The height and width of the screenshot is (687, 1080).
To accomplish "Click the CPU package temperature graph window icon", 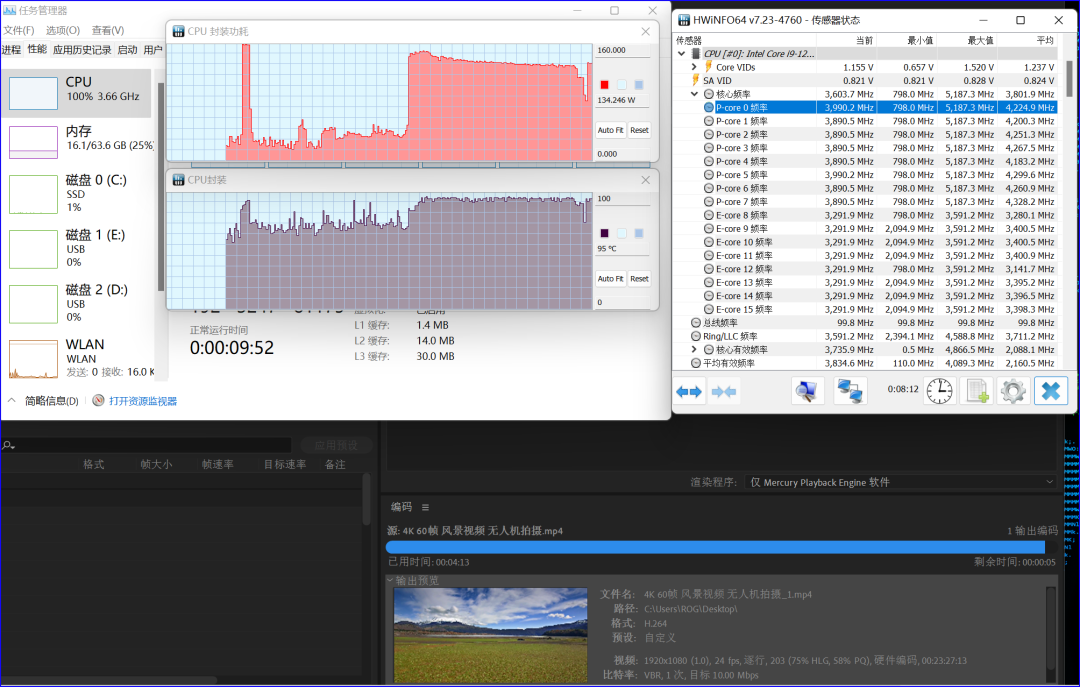I will click(178, 180).
